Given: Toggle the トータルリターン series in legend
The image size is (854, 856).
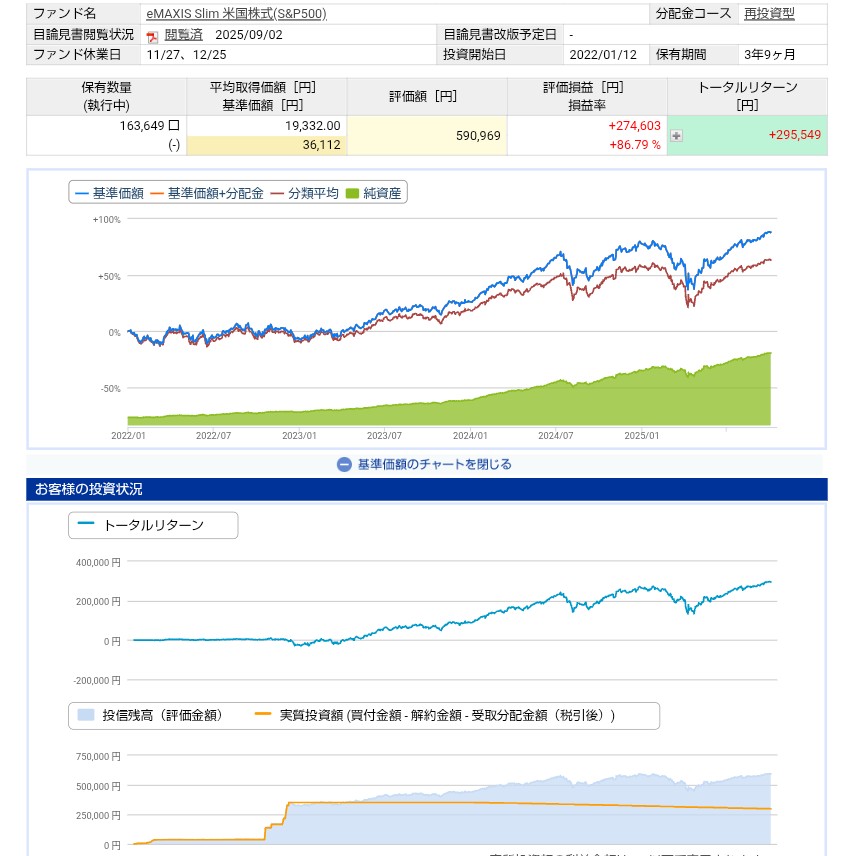Looking at the screenshot, I should (153, 525).
